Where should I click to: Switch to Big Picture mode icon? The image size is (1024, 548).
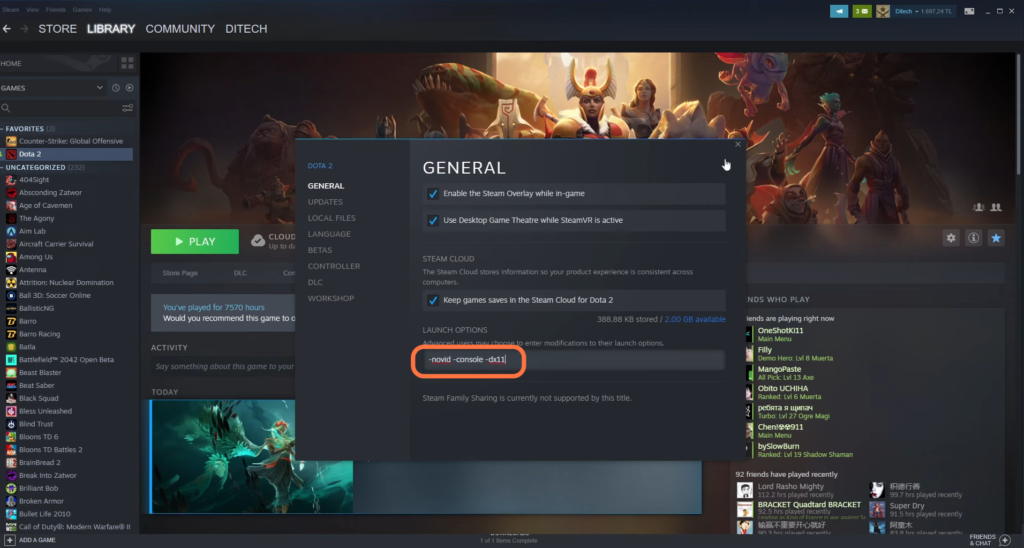click(x=969, y=11)
